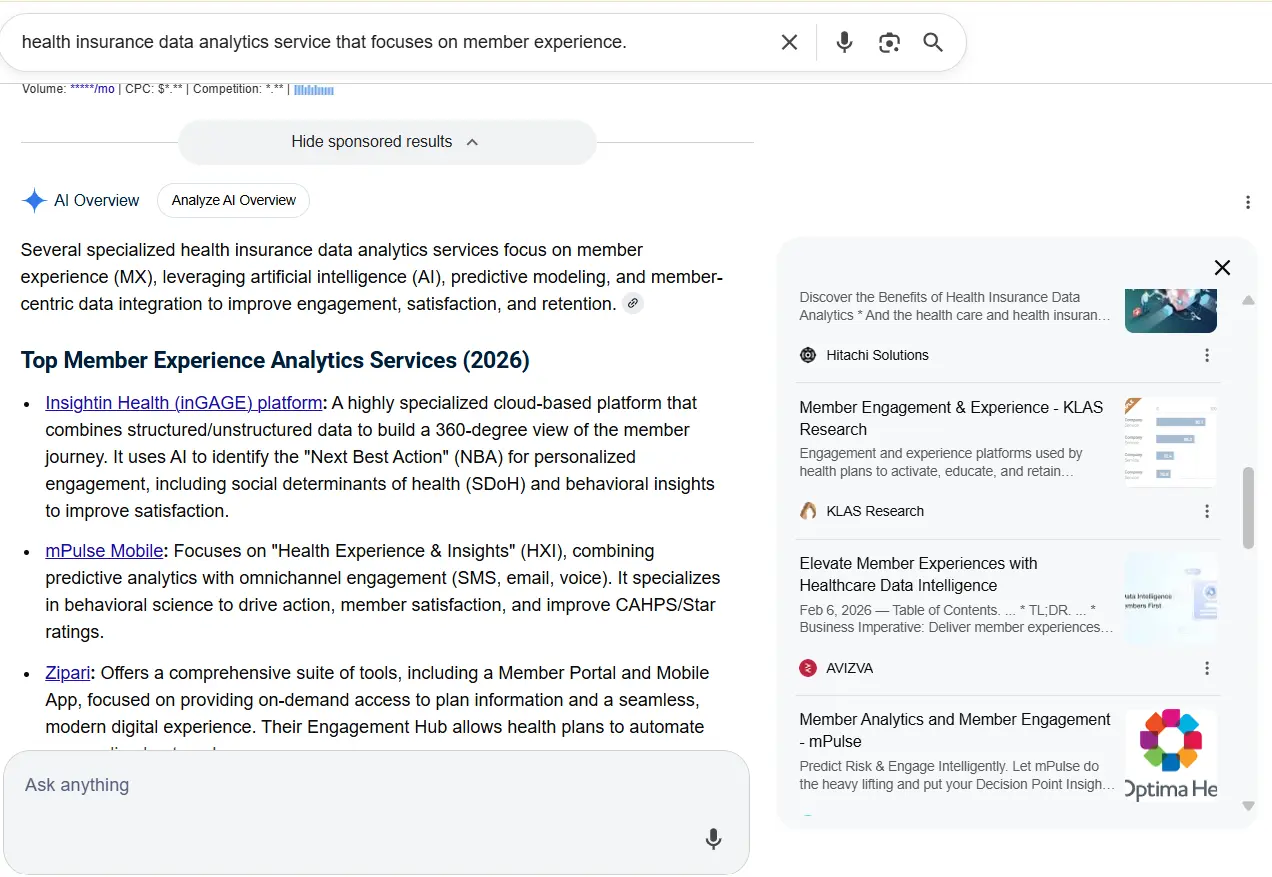Click the Hitachi Solutions favicon

(x=808, y=355)
